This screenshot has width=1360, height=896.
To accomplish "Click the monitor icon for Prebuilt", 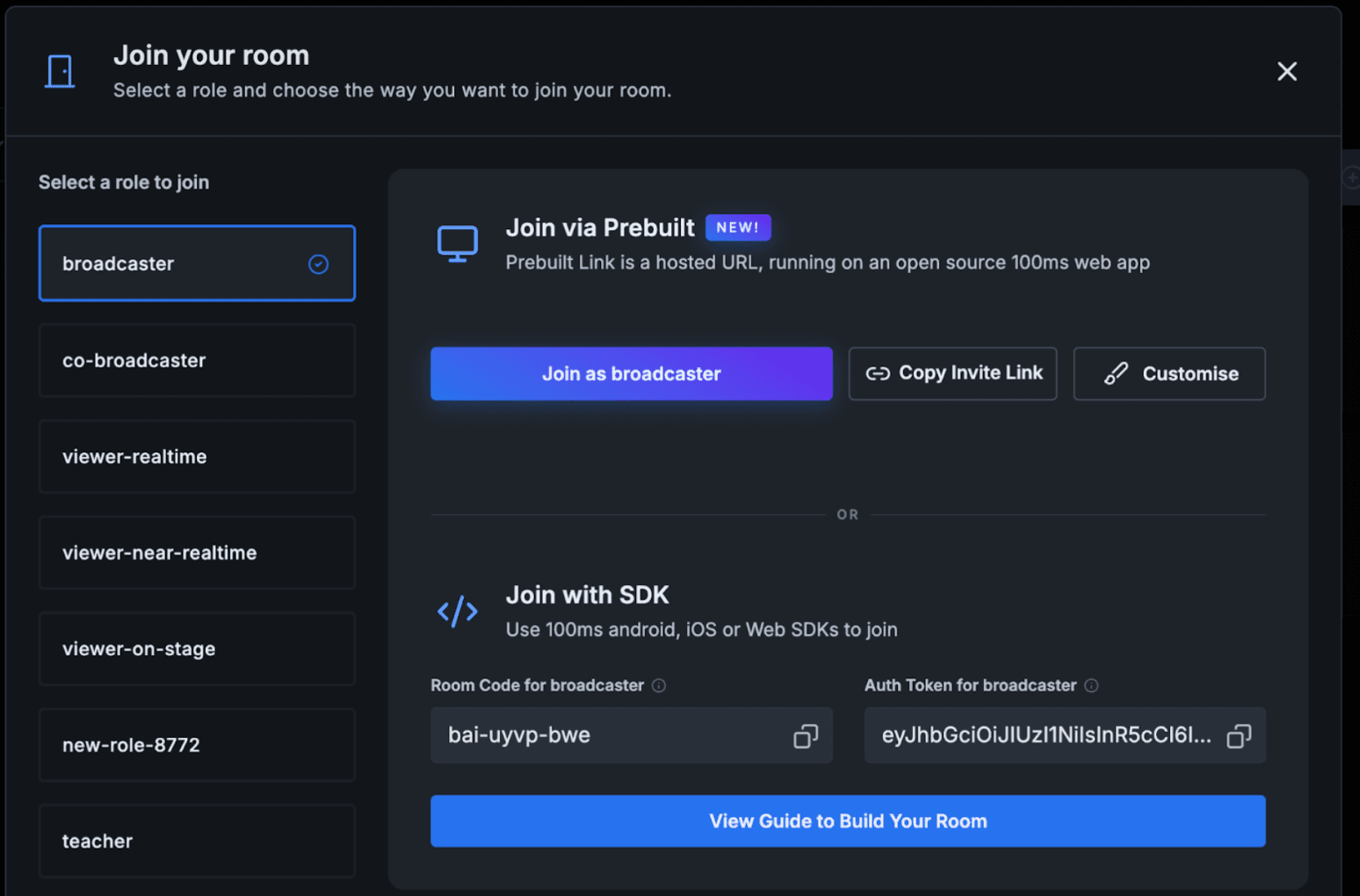I will [x=458, y=244].
